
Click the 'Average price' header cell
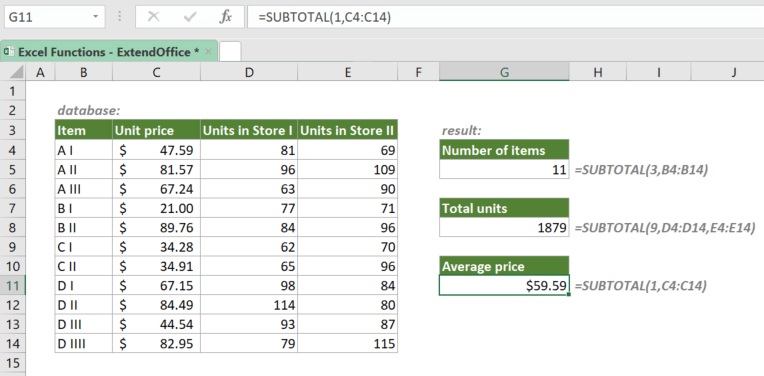click(x=504, y=266)
